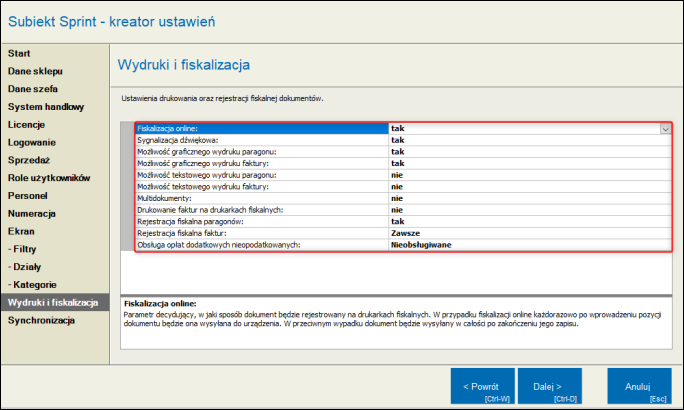Select the Filtry sub-item under Ekran
Viewport: 684px width, 410px height.
click(x=25, y=249)
